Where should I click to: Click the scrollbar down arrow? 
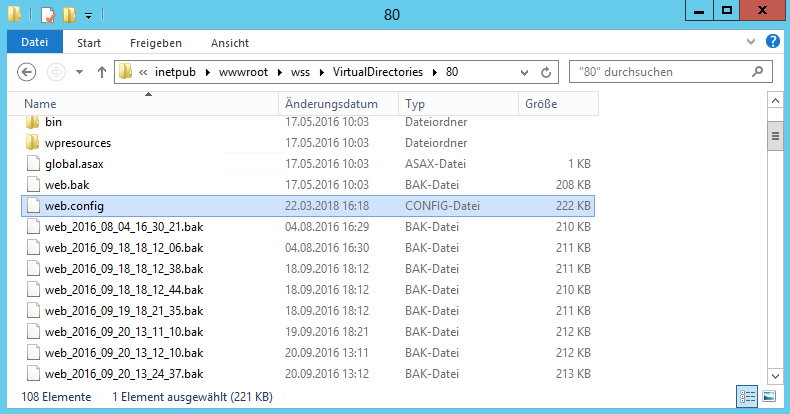[775, 376]
